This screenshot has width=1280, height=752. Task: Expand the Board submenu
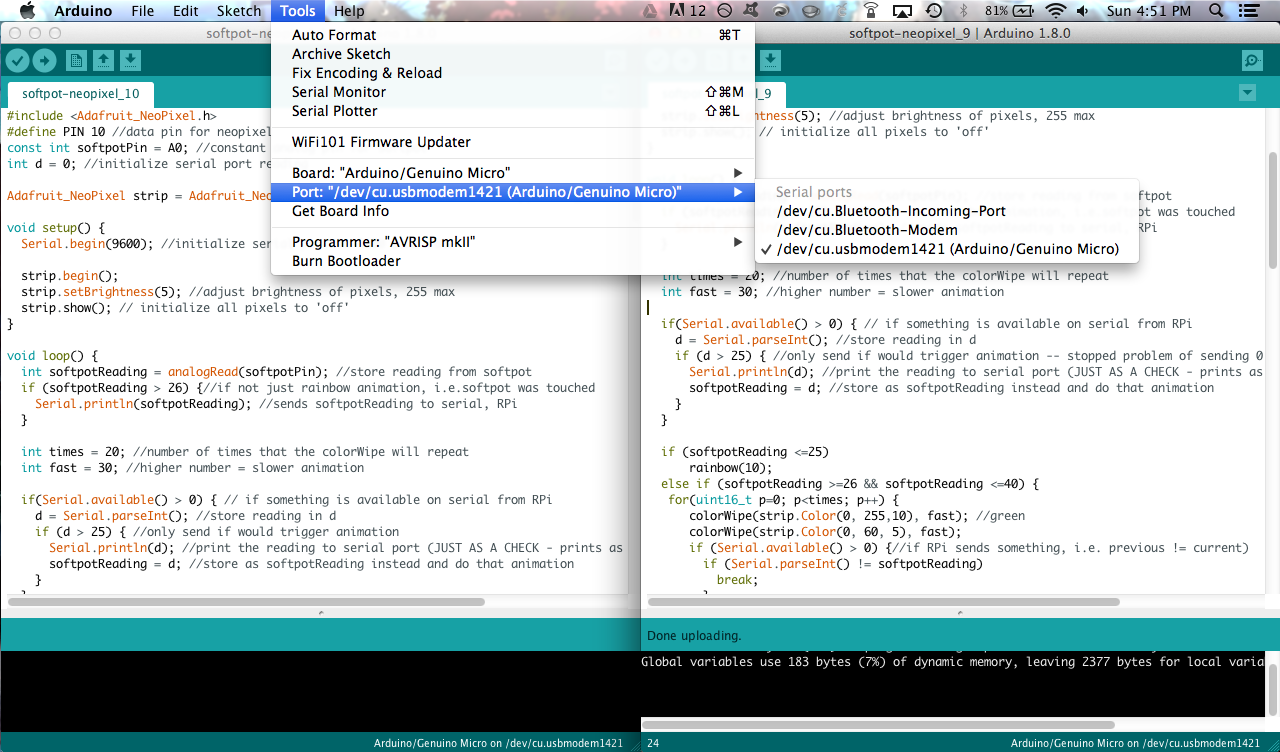[513, 173]
